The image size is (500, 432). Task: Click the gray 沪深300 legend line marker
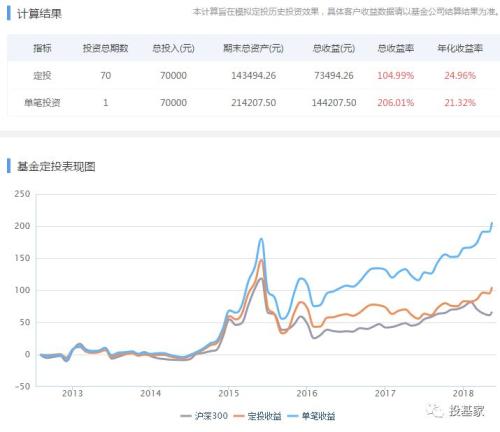coord(186,416)
